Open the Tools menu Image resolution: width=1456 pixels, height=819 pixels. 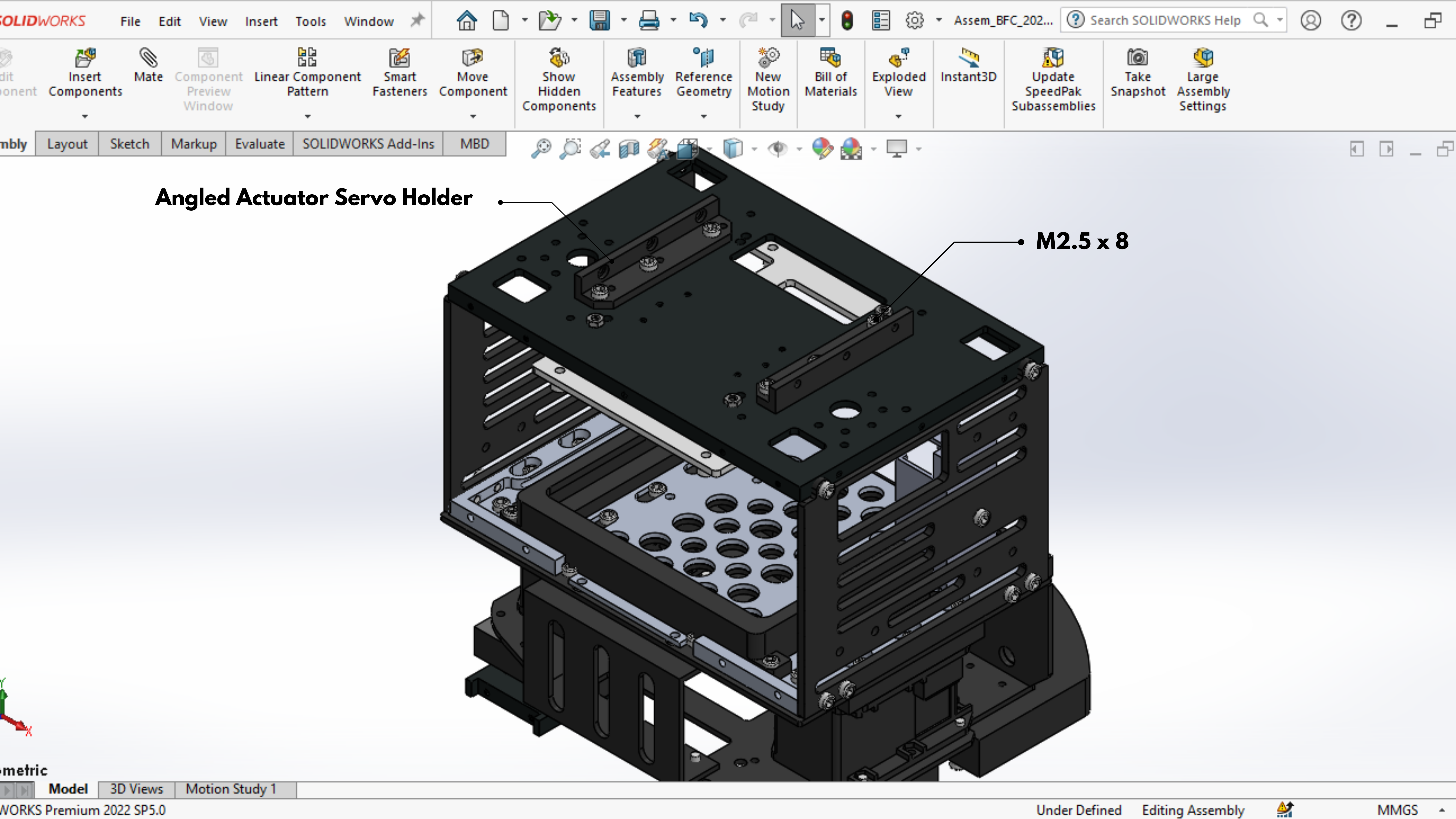(311, 22)
